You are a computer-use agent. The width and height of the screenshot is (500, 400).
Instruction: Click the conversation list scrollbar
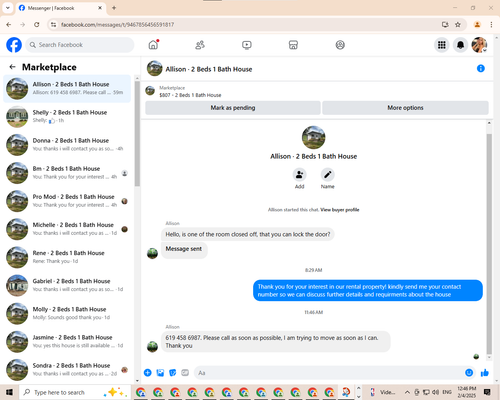tap(137, 133)
